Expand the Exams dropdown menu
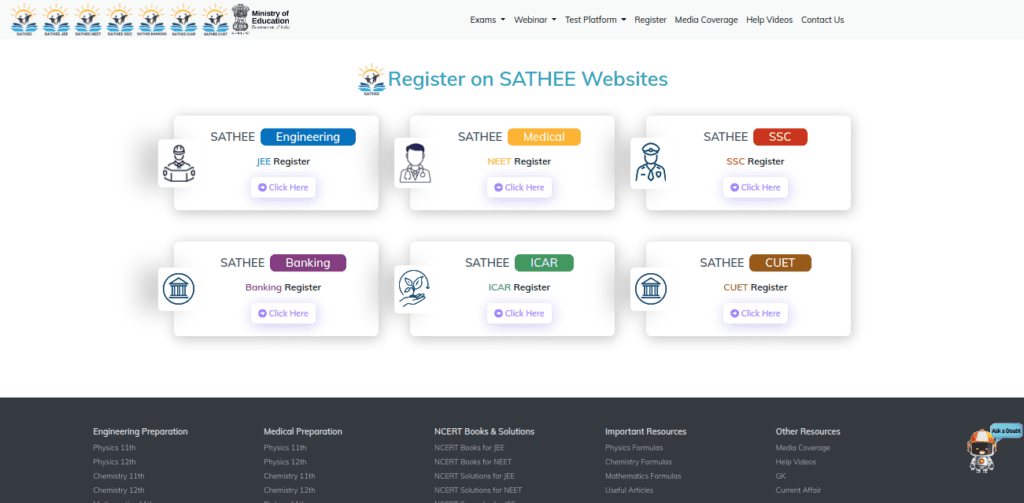This screenshot has width=1024, height=503. [x=487, y=20]
